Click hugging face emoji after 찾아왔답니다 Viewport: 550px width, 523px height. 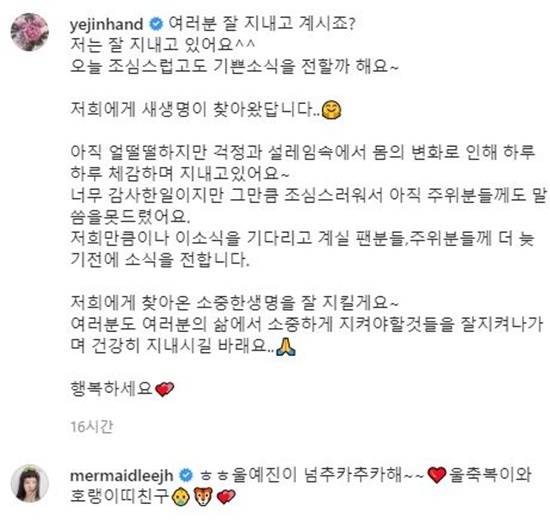[x=332, y=110]
